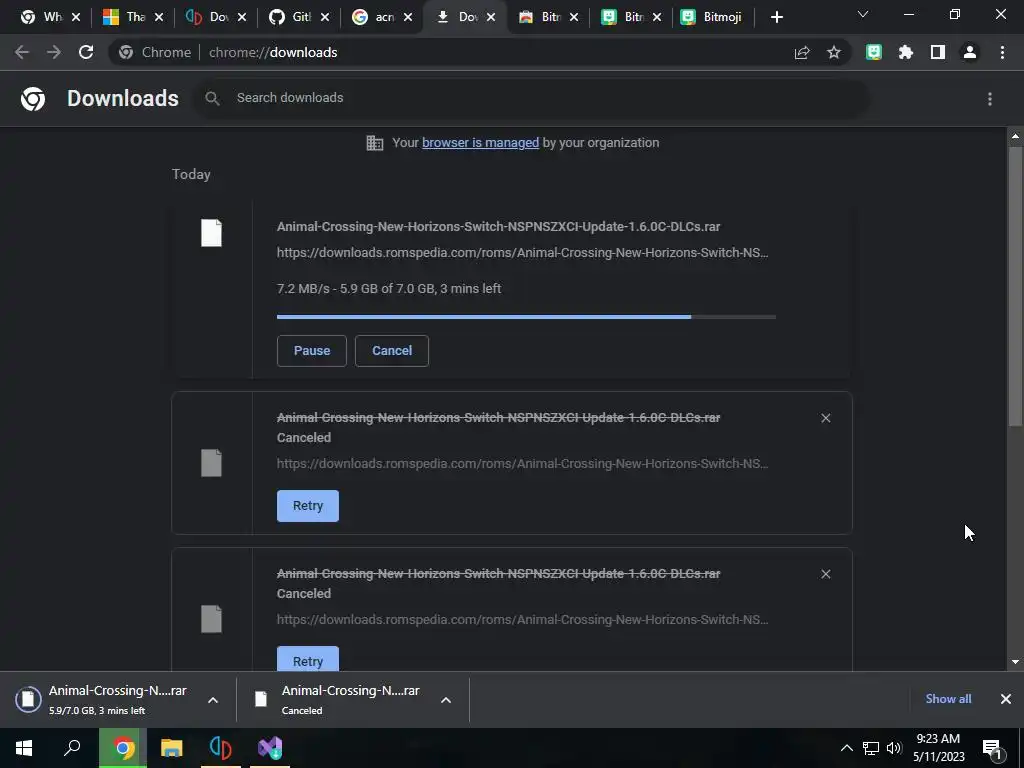Open Visual Studio from taskbar

[270, 748]
